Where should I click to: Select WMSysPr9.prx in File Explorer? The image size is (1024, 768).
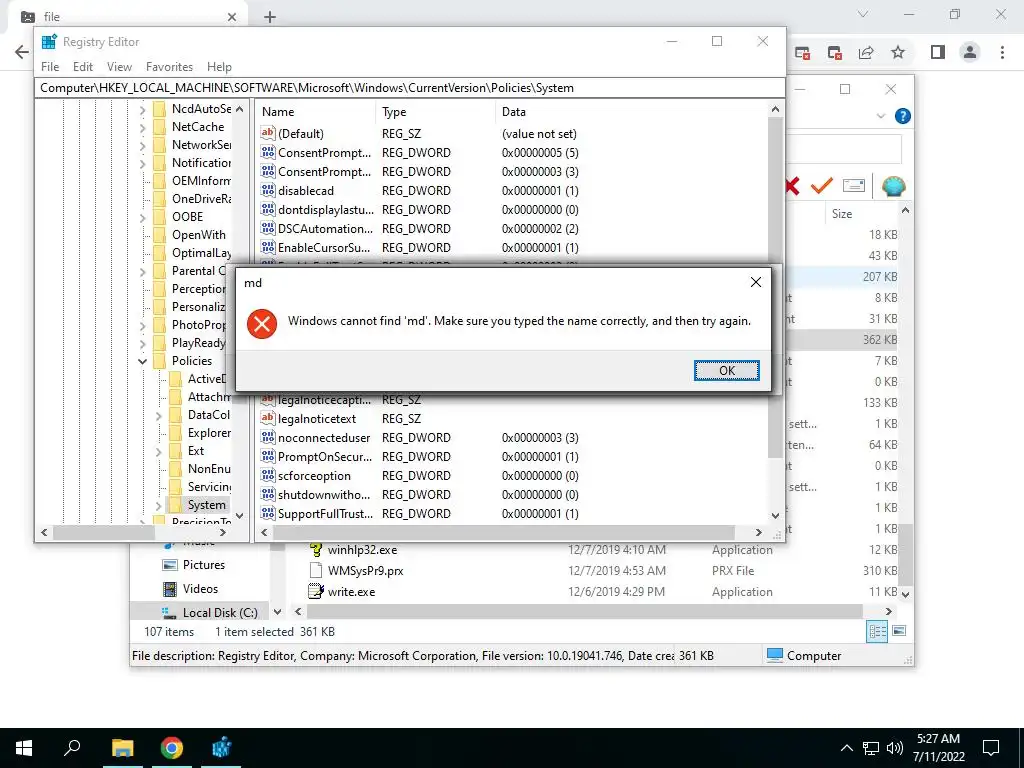click(x=365, y=571)
